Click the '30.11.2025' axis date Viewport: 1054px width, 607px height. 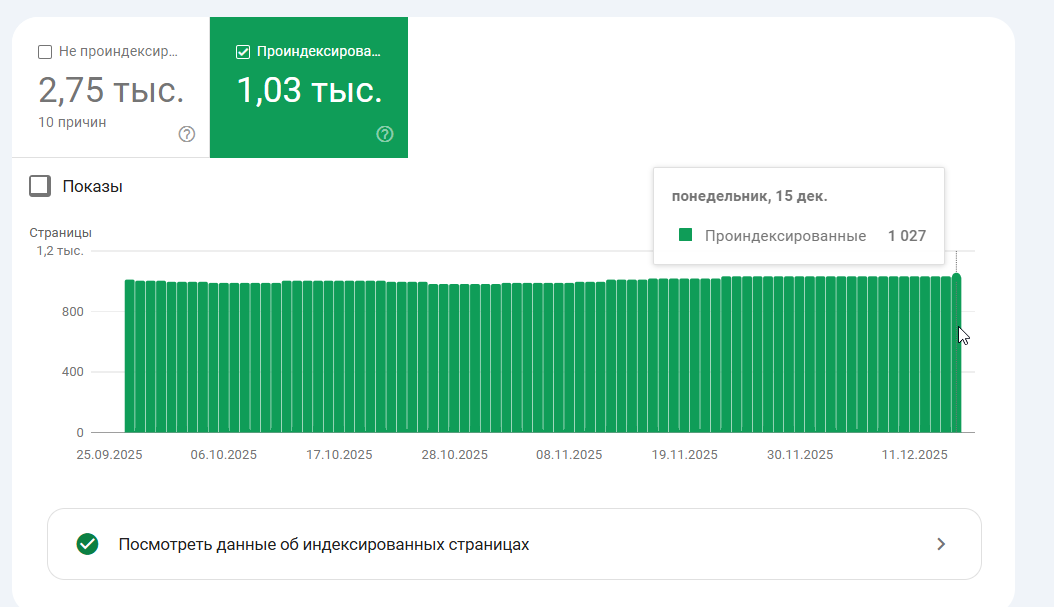coord(800,455)
